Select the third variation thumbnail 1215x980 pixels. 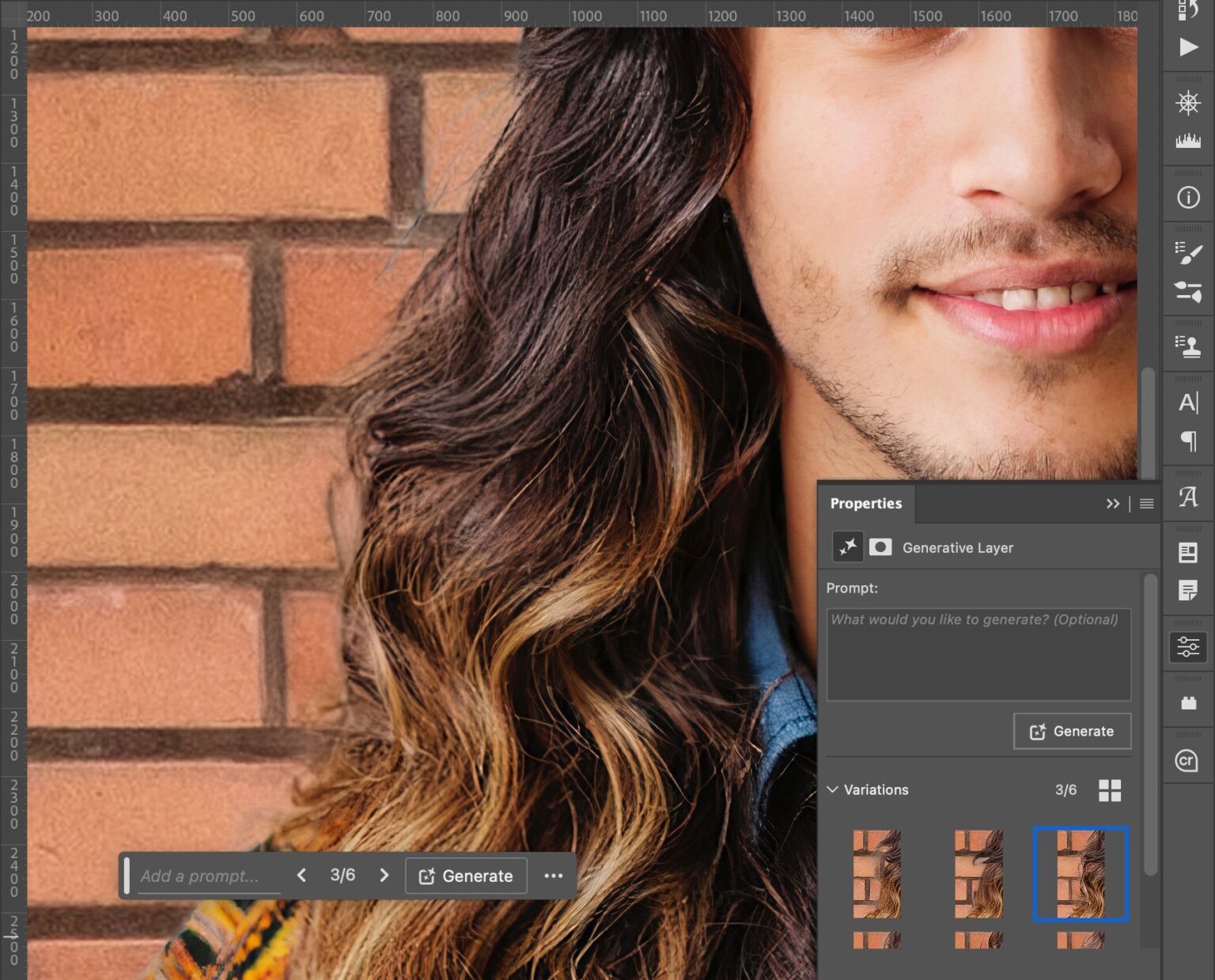tap(1081, 874)
